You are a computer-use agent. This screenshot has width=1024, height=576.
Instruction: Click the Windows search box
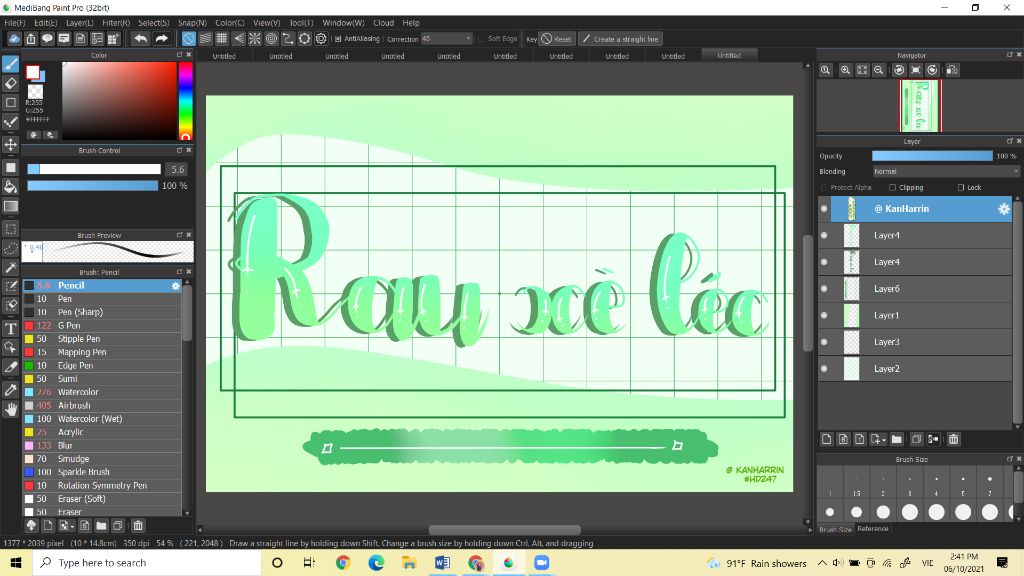(x=147, y=563)
